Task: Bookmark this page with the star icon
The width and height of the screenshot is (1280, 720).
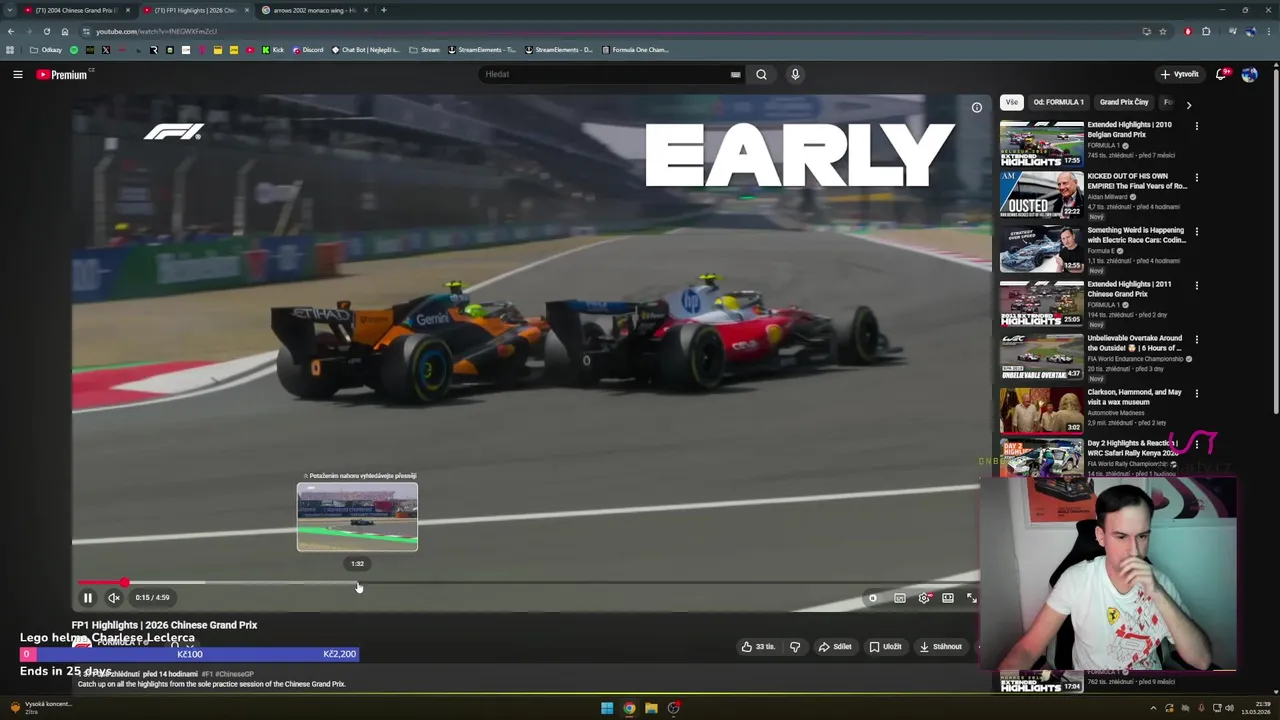Action: click(x=1162, y=31)
